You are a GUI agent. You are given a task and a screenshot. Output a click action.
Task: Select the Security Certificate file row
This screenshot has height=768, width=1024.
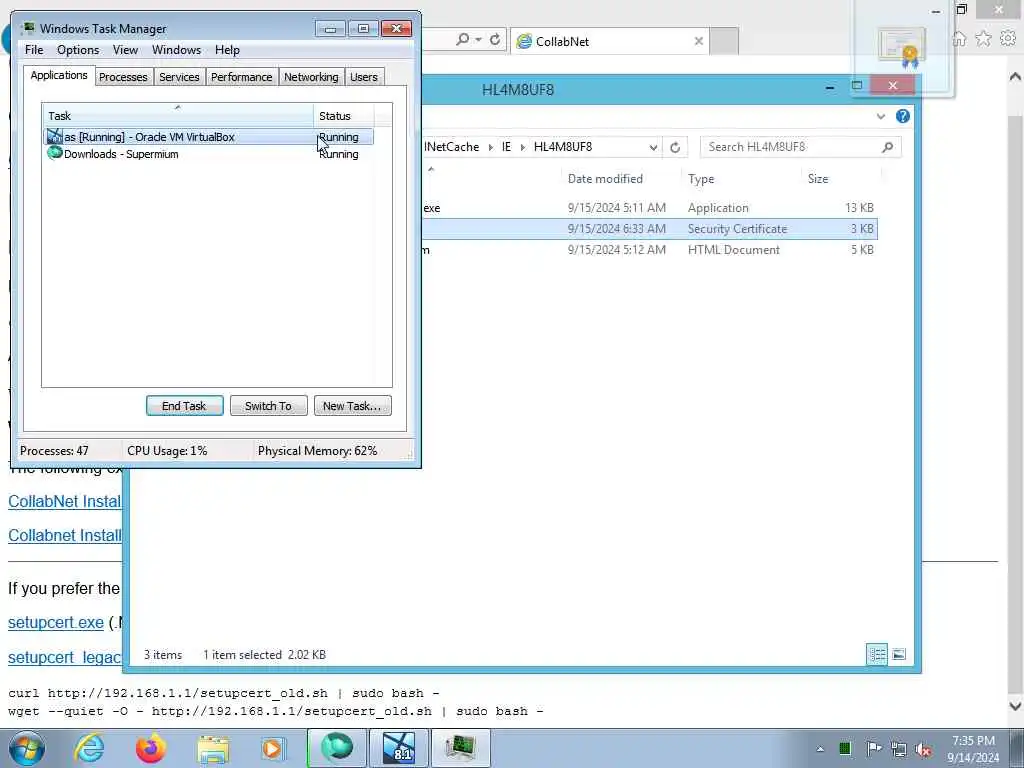pos(649,229)
